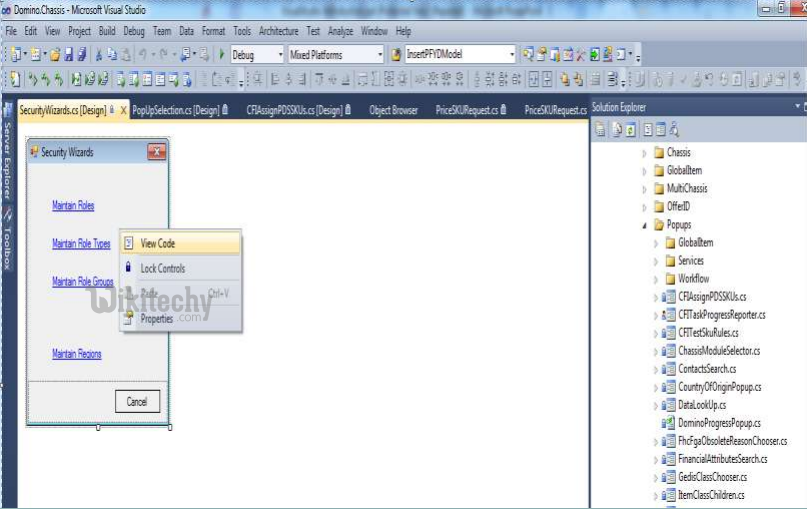
Task: Collapse the Popups folder in Solution Explorer
Action: click(644, 225)
